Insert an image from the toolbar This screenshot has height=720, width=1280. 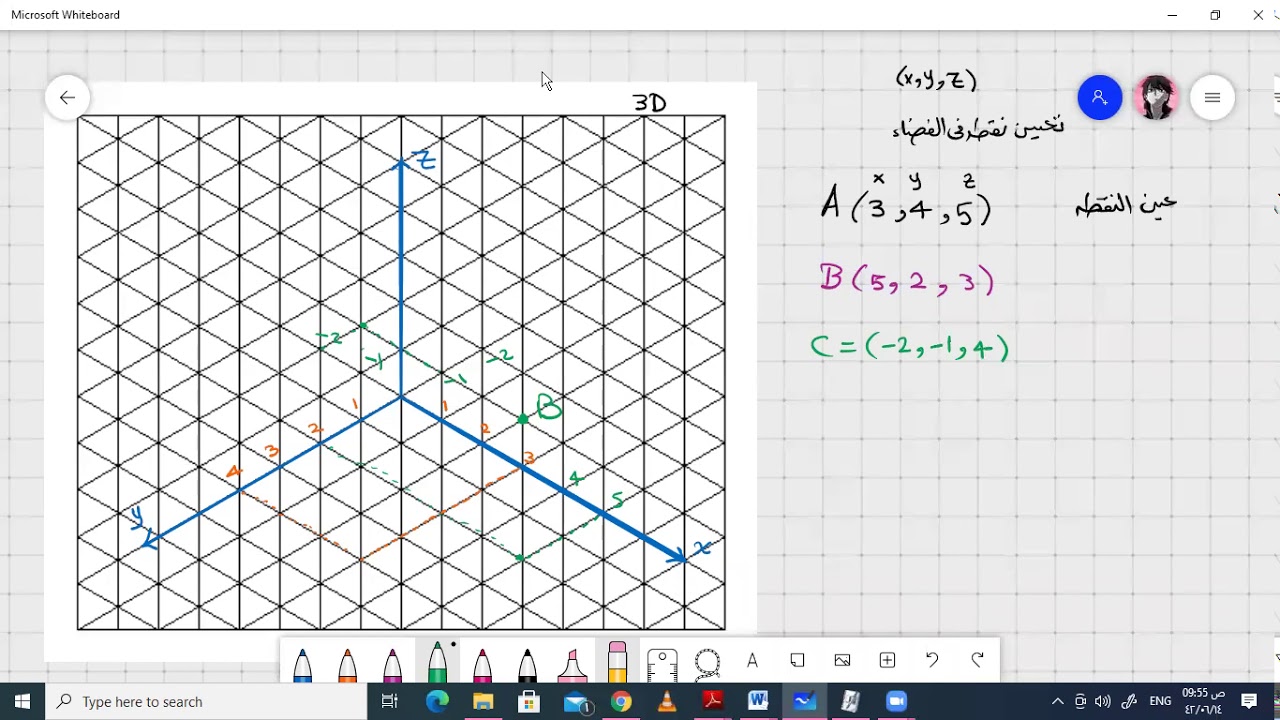842,660
